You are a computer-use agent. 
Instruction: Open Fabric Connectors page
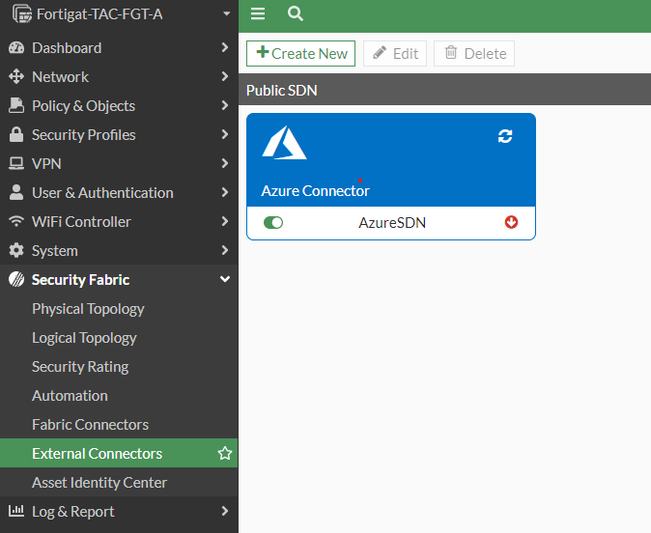[90, 425]
